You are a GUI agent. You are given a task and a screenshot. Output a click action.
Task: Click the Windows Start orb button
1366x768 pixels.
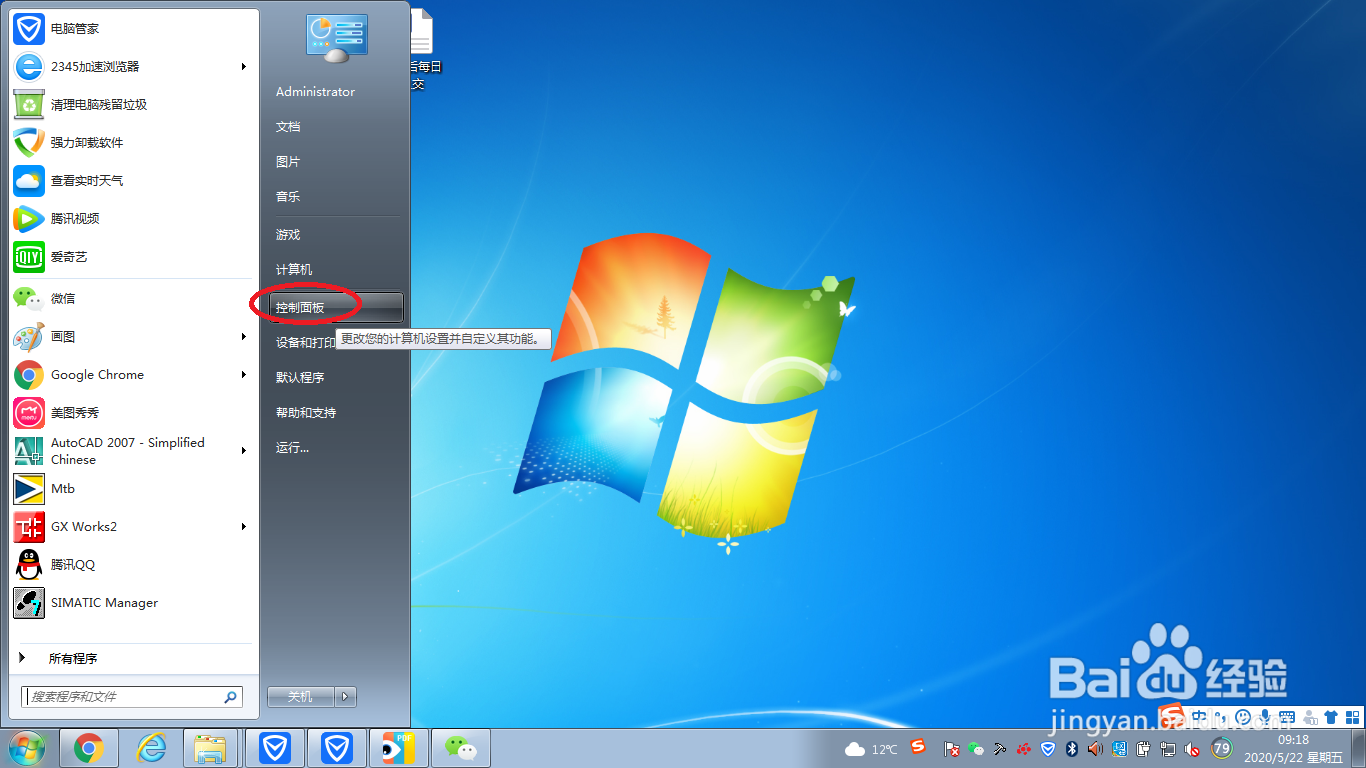pos(27,747)
